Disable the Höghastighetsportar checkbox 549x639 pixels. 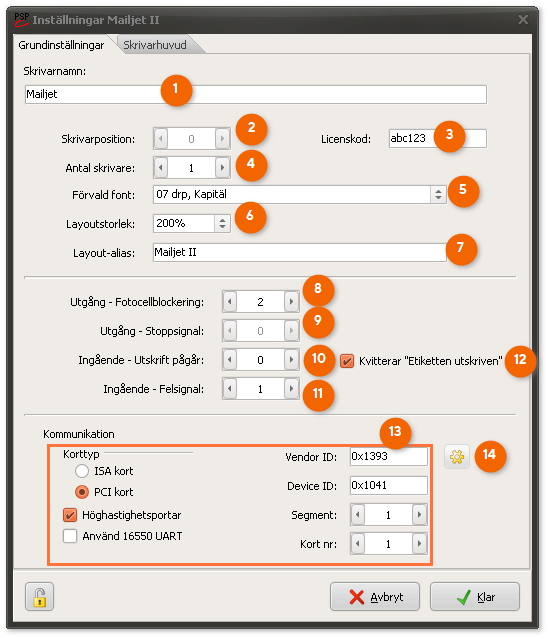(70, 515)
